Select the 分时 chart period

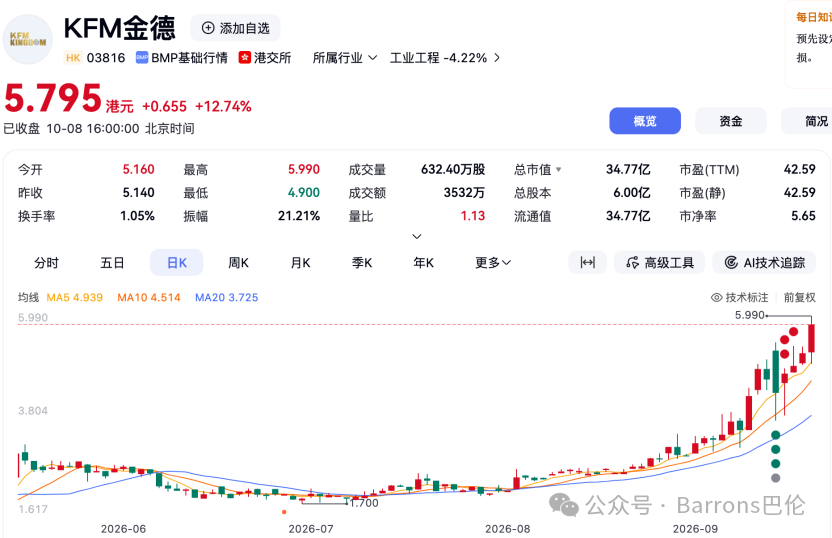coord(47,263)
